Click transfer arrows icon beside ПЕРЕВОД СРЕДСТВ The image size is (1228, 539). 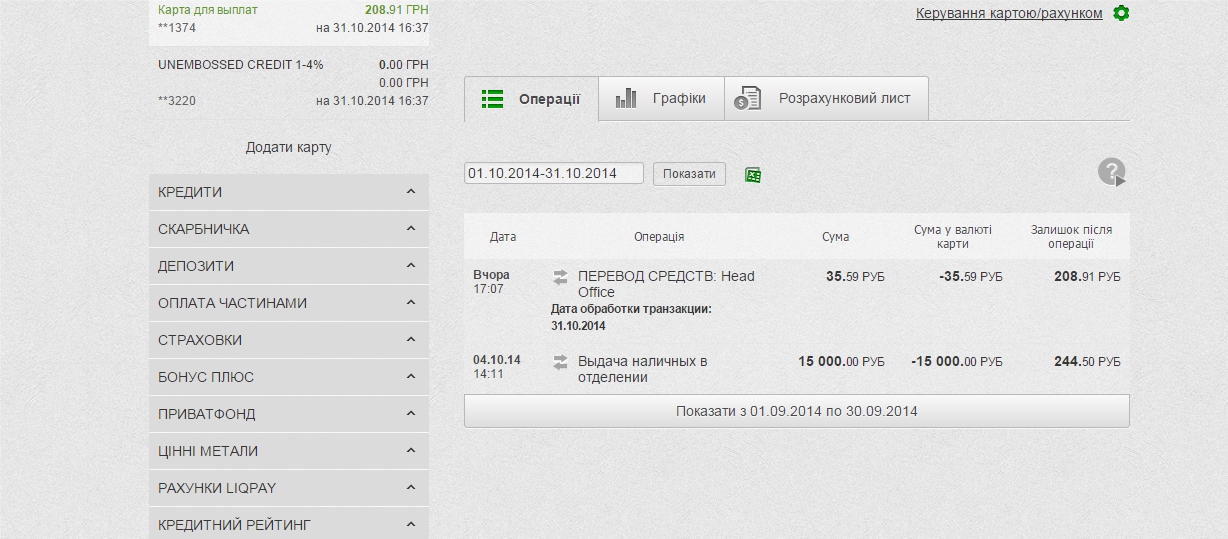pyautogui.click(x=560, y=277)
